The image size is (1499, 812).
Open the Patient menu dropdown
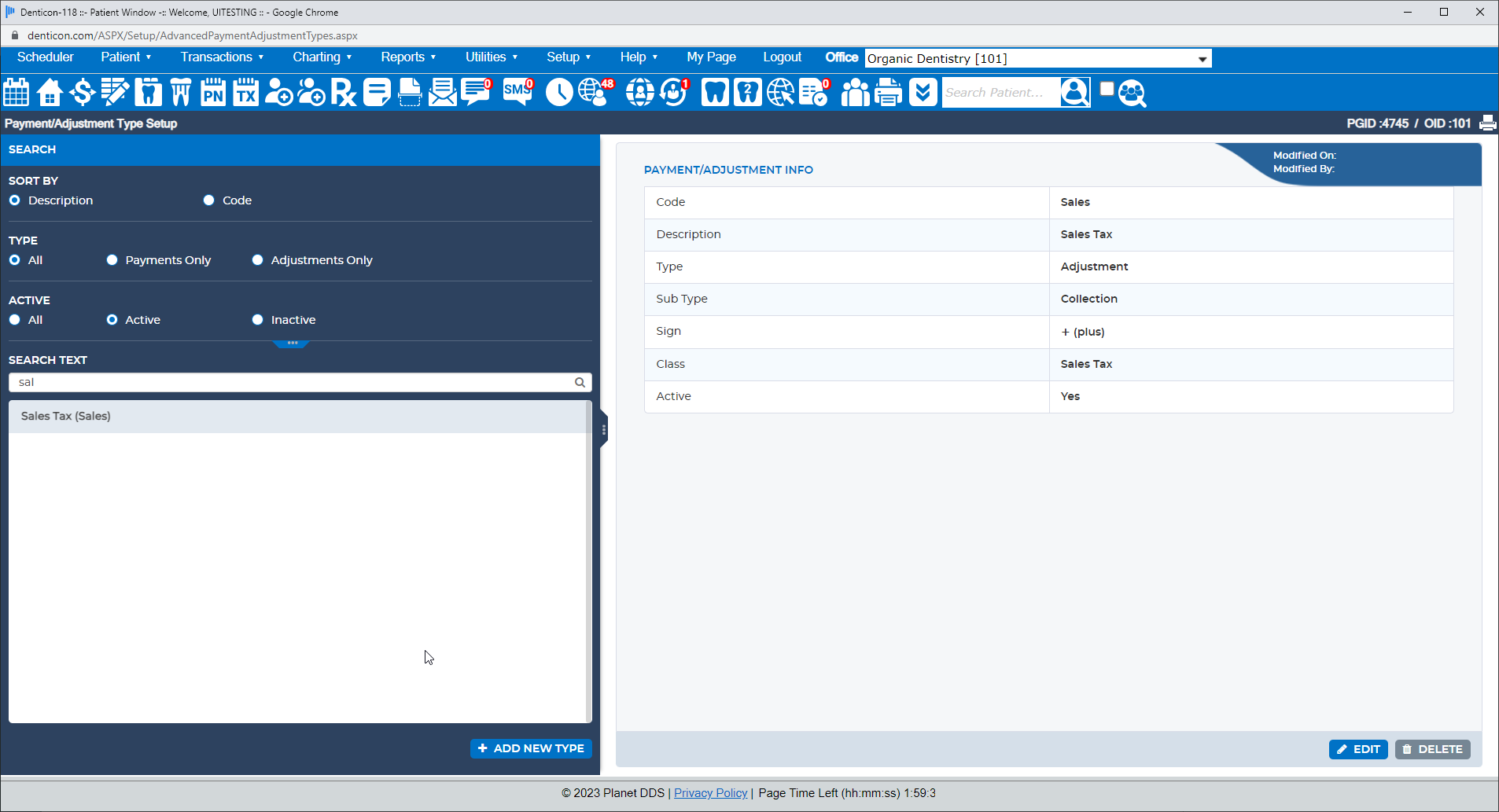coord(126,57)
